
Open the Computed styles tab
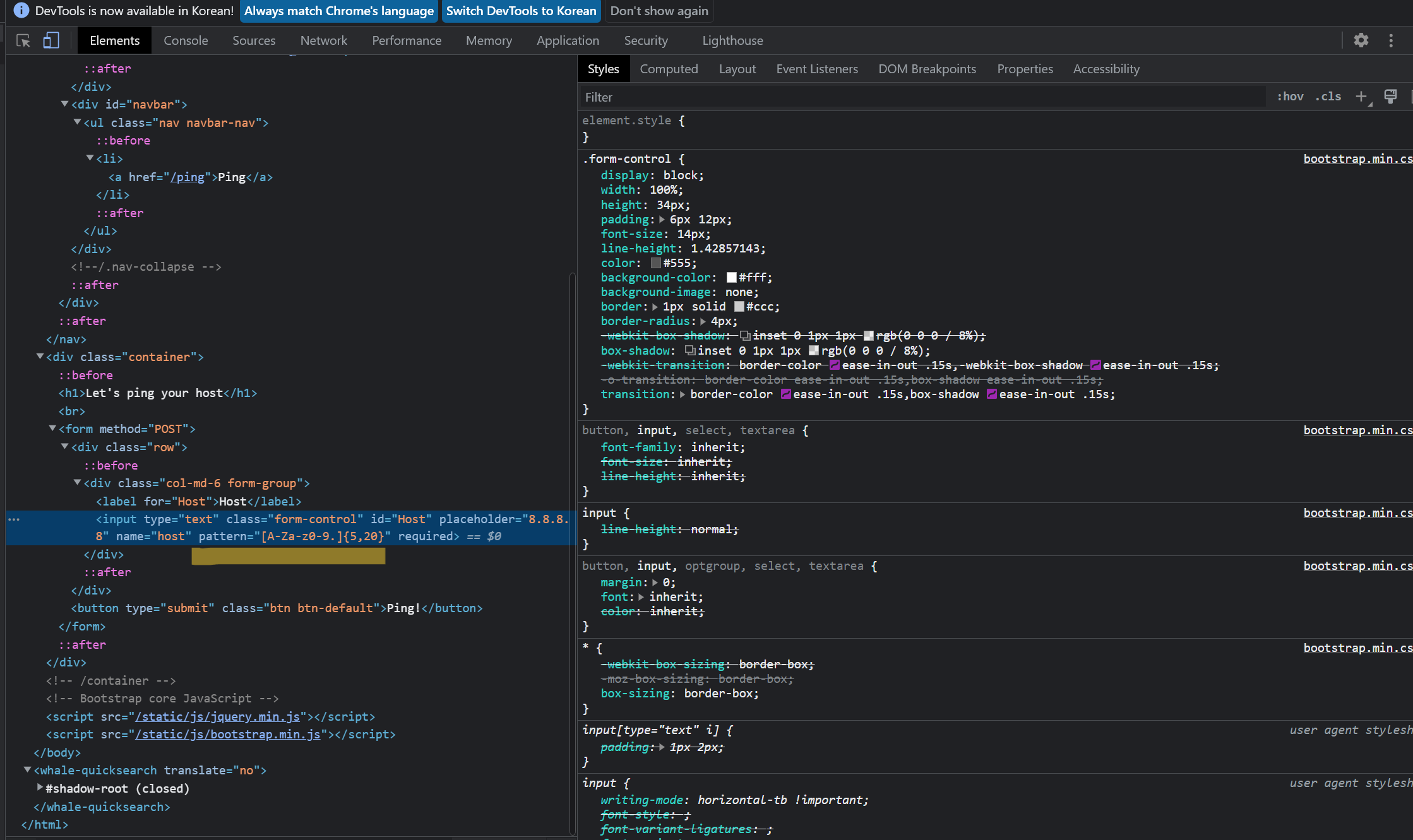pyautogui.click(x=669, y=69)
